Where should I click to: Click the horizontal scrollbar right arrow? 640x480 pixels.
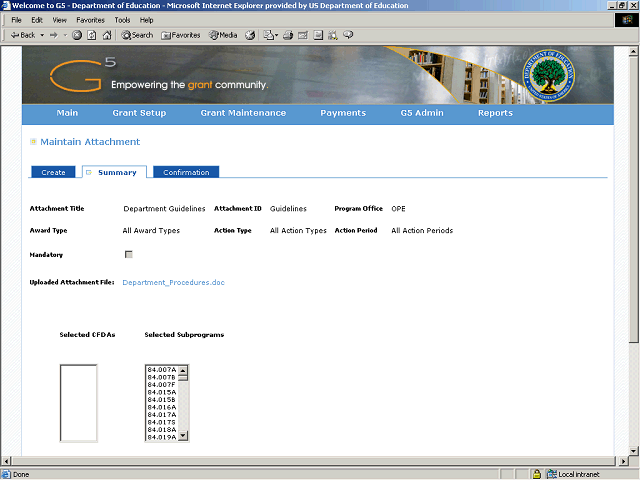623,461
